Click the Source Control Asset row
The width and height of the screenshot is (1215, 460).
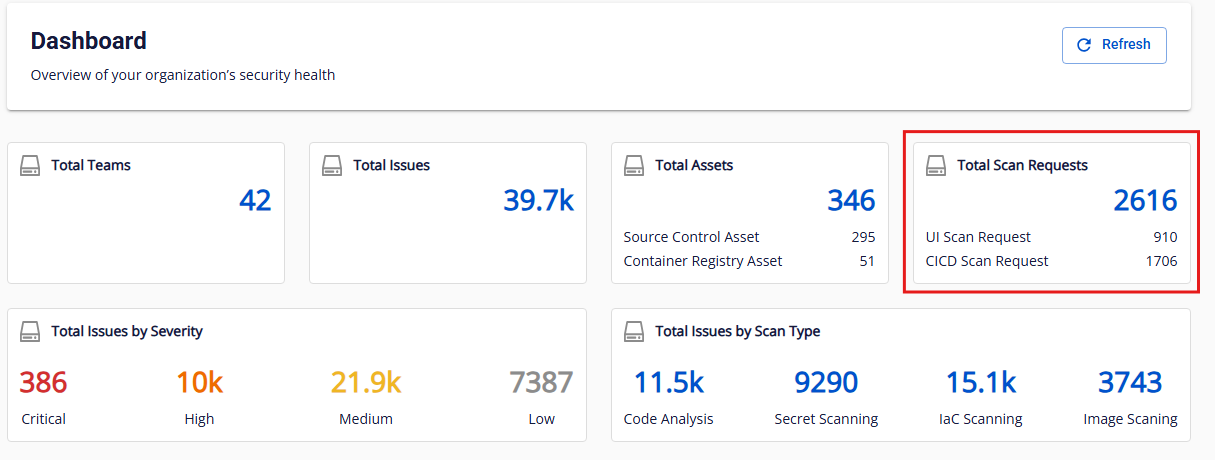749,237
